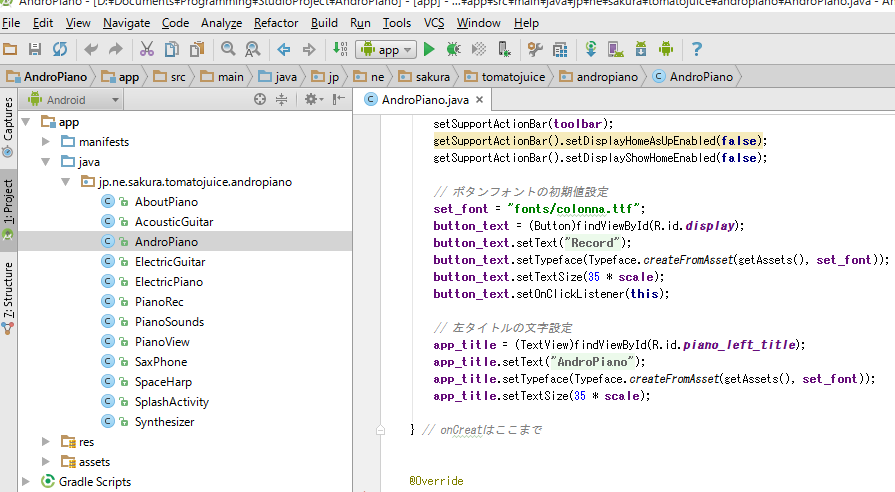Click the Debug app bug icon
Screen dimensions: 895x492
pyautogui.click(x=453, y=49)
